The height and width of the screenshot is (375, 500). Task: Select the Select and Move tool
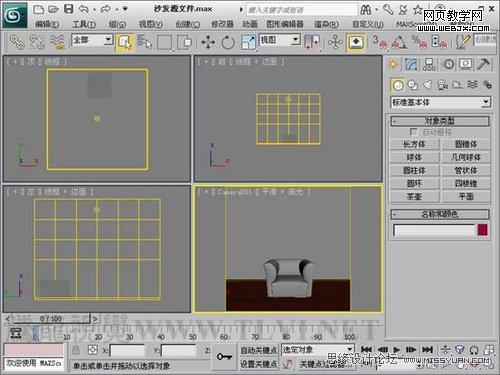(208, 42)
